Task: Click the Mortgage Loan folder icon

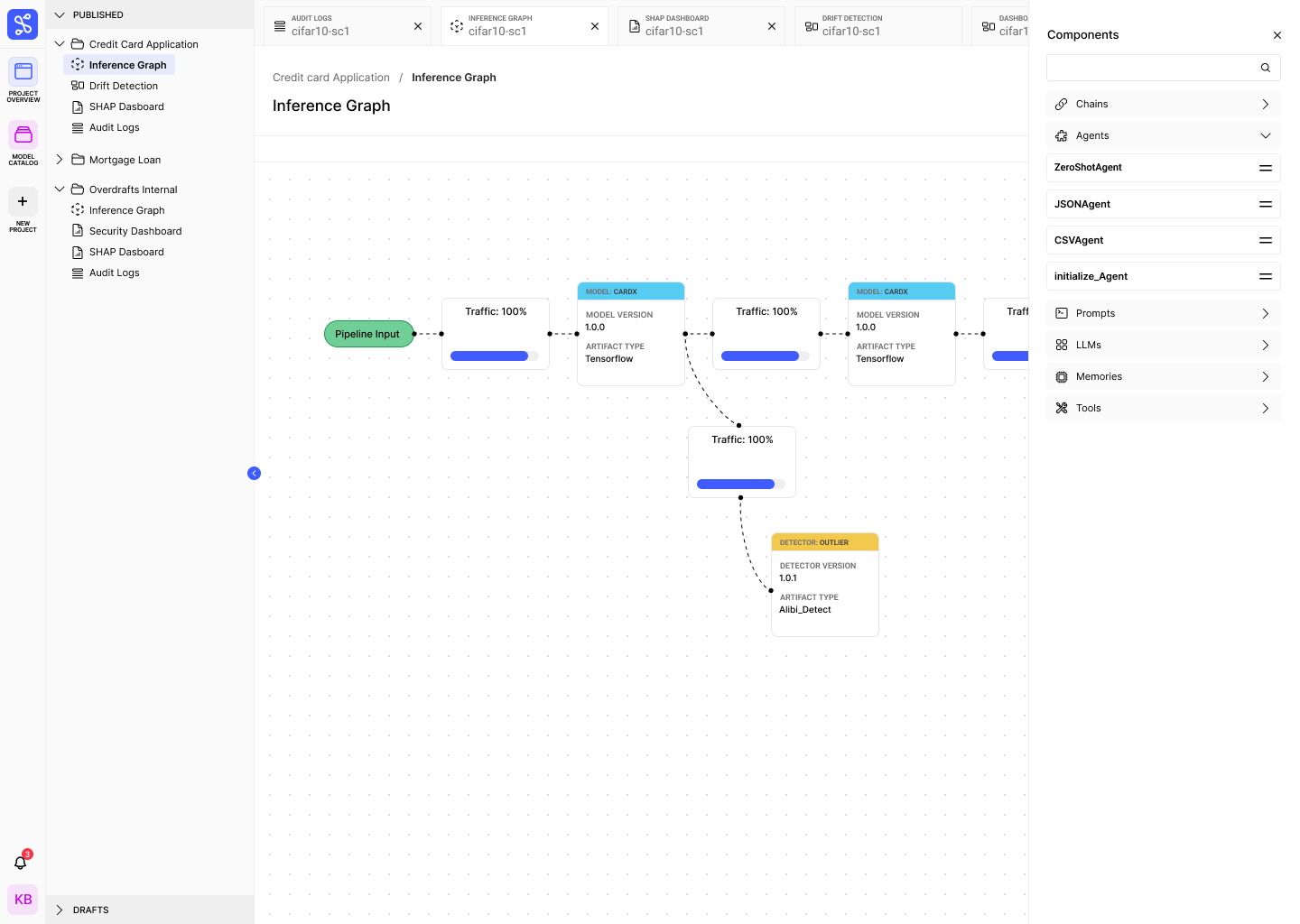Action: 78,160
